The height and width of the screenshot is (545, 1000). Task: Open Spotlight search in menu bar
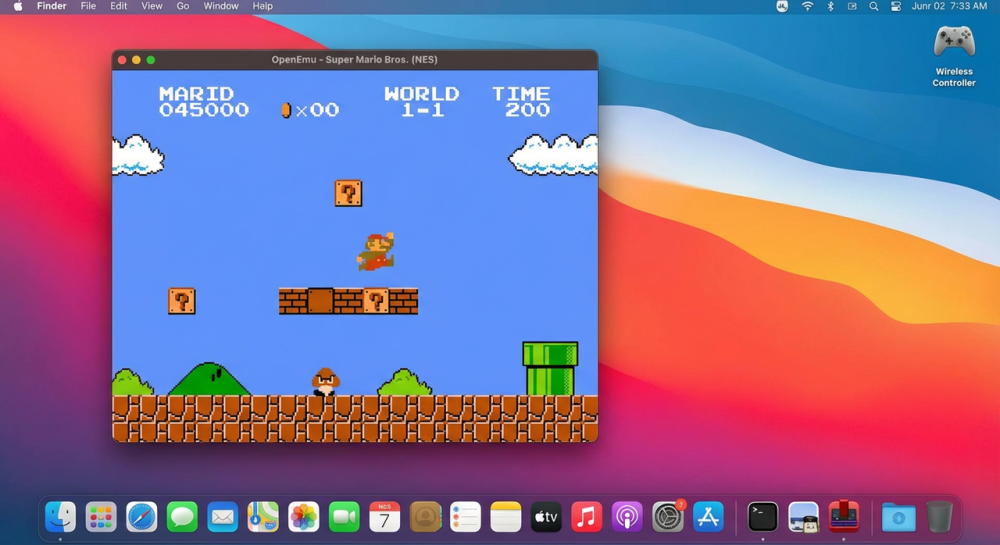[x=874, y=6]
